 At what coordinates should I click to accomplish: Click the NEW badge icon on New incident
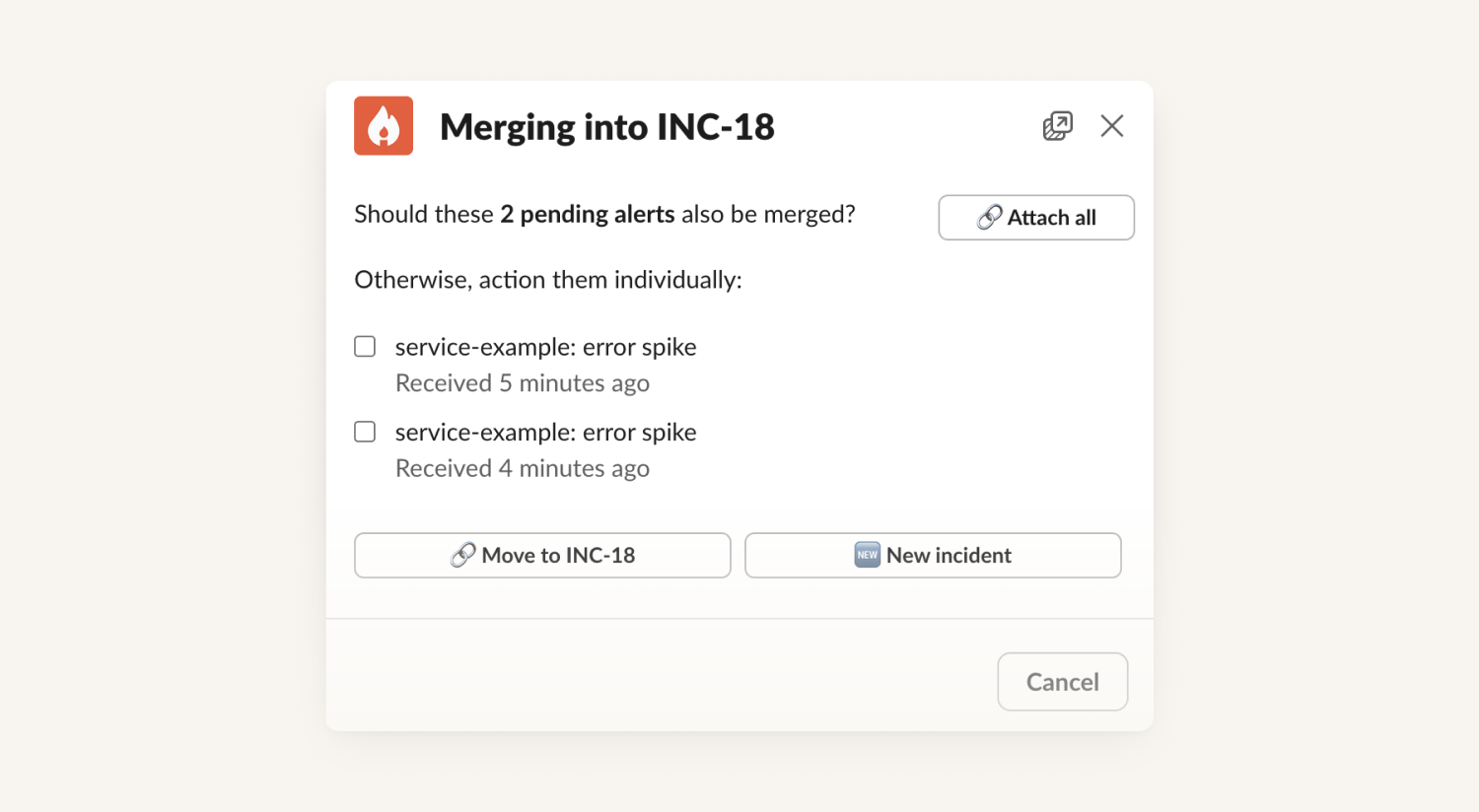point(867,556)
